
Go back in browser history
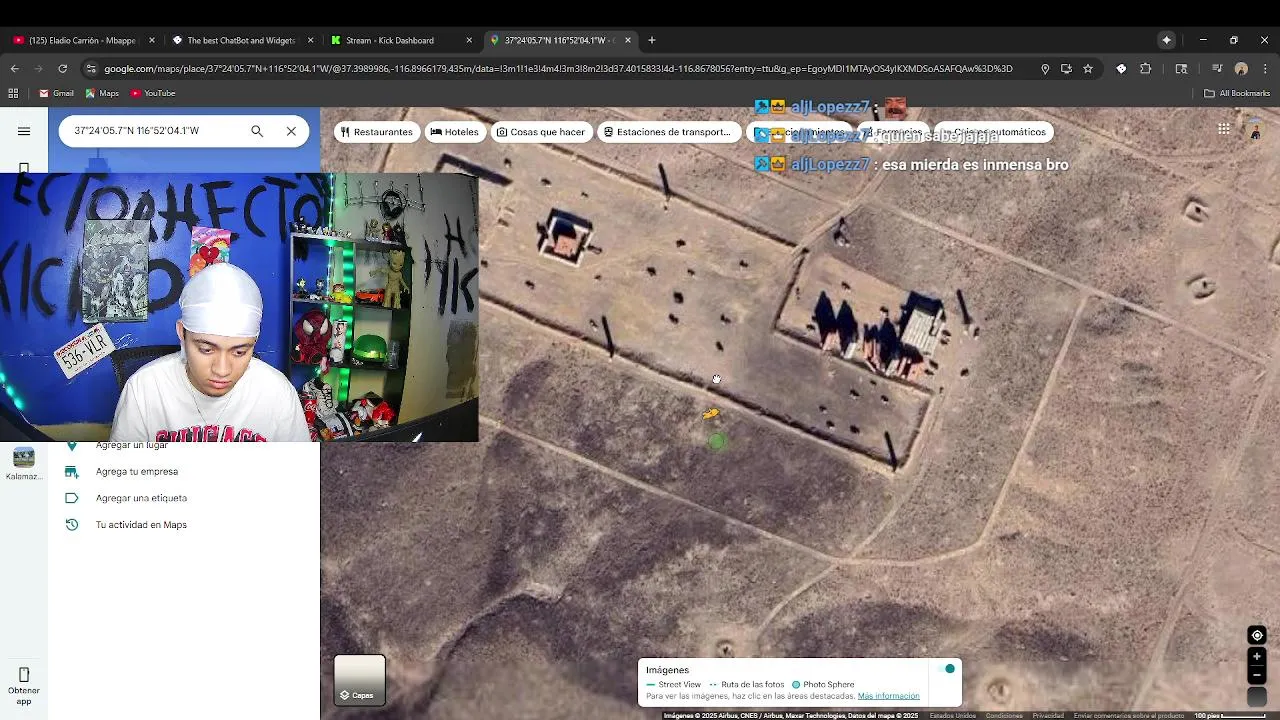14,68
